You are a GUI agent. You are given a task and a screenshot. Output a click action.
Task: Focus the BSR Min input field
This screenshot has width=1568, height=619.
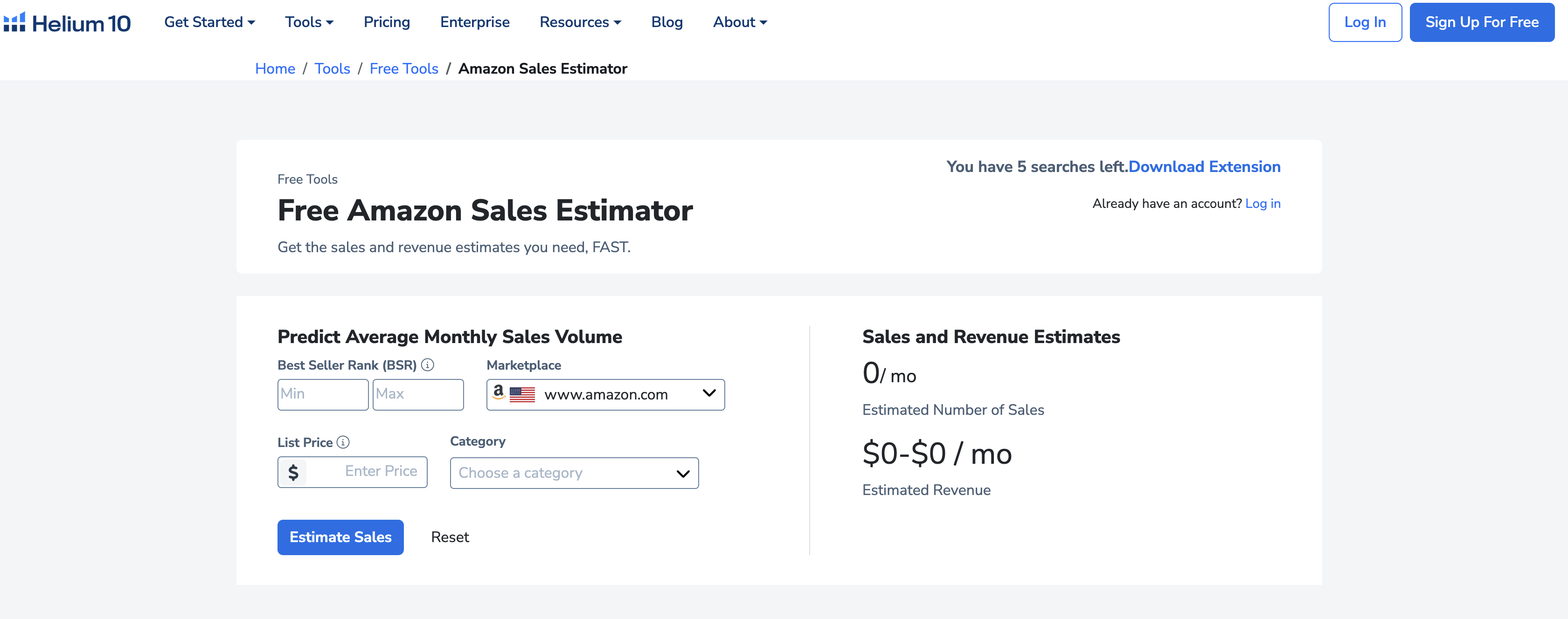[323, 395]
